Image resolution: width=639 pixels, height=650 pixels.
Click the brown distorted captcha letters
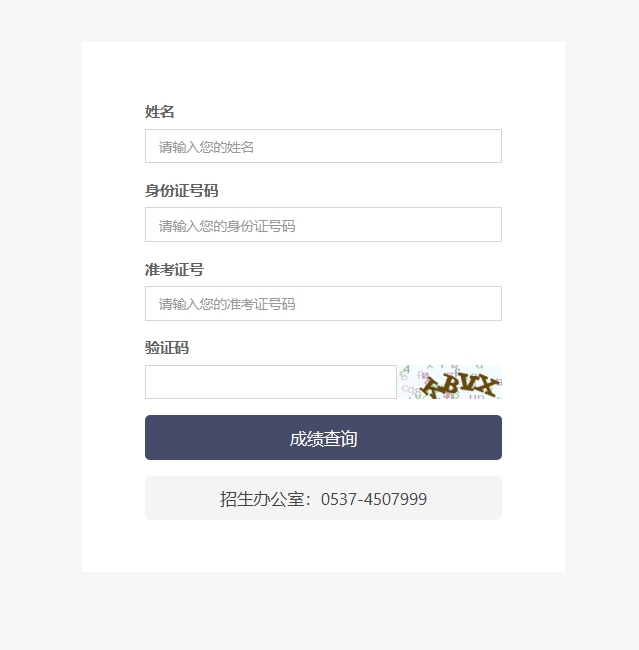pos(459,386)
